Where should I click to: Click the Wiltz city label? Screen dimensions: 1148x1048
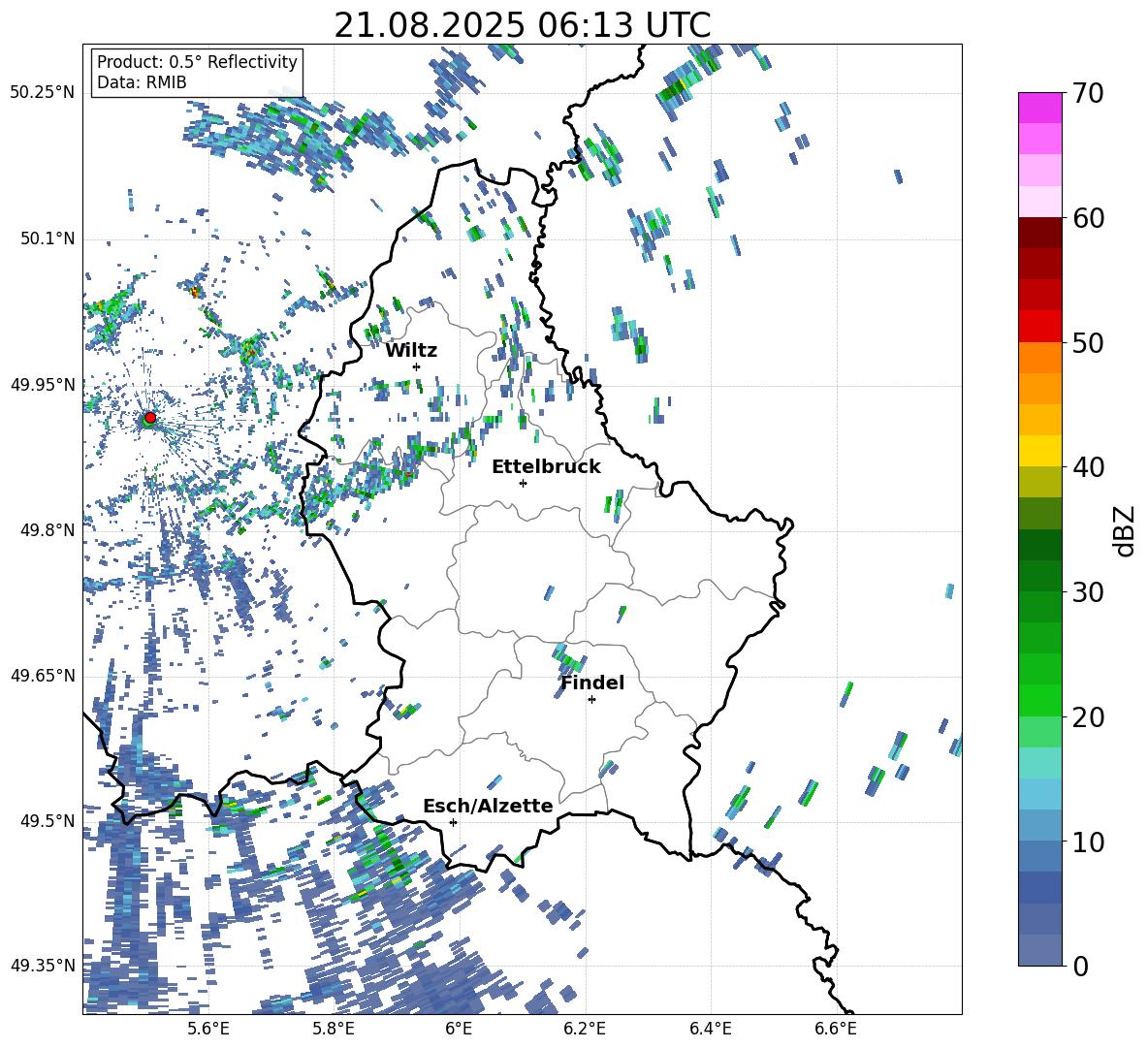411,351
